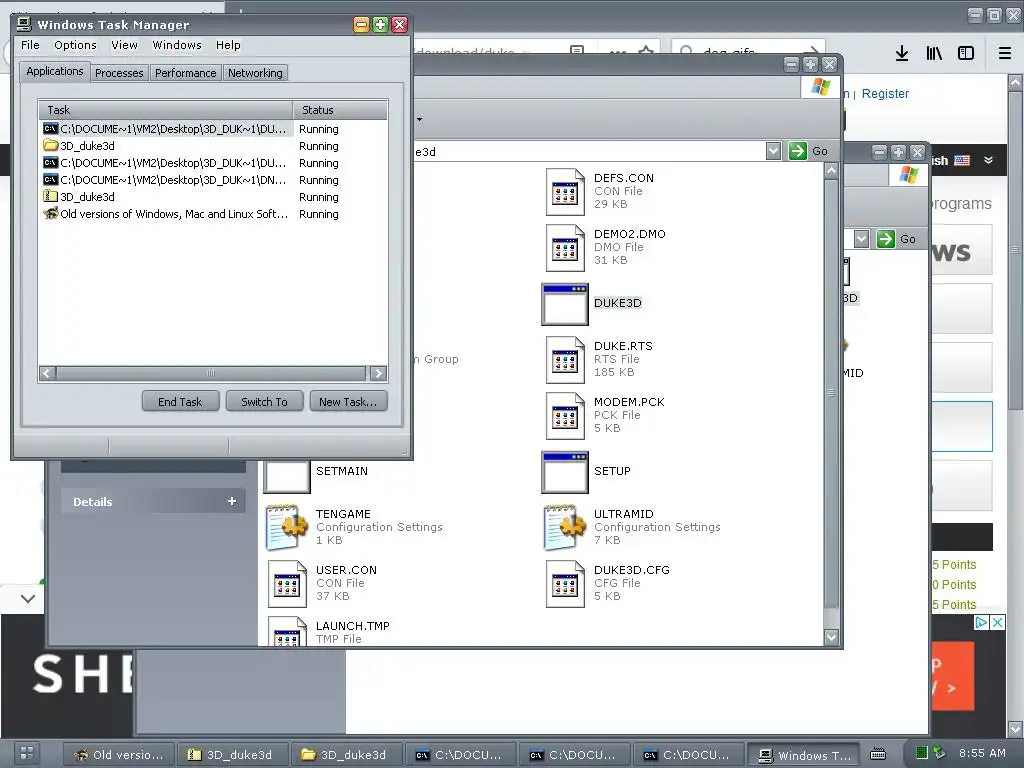Open the File menu in Task Manager

click(30, 45)
